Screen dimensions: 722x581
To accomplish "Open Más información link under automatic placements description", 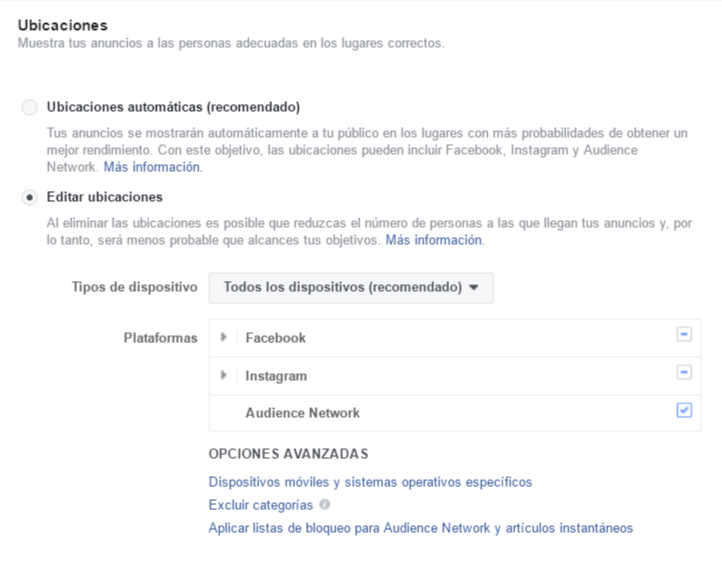I will tap(152, 167).
